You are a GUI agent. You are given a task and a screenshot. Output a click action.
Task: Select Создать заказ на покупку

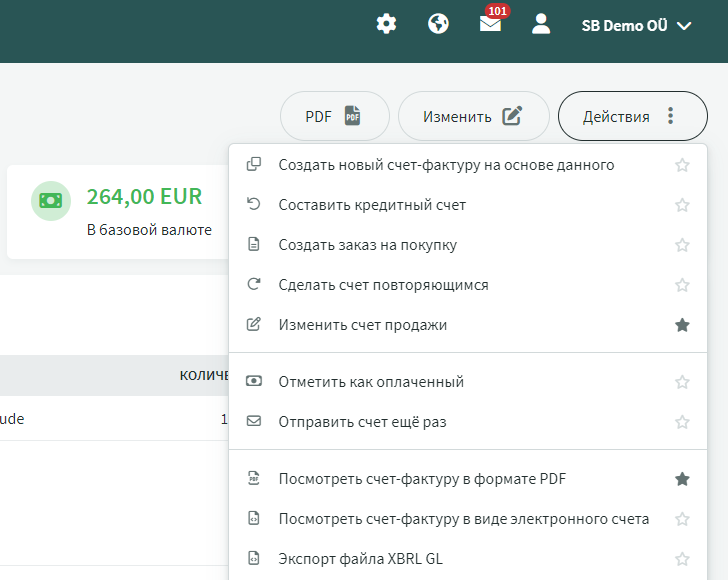click(x=468, y=245)
